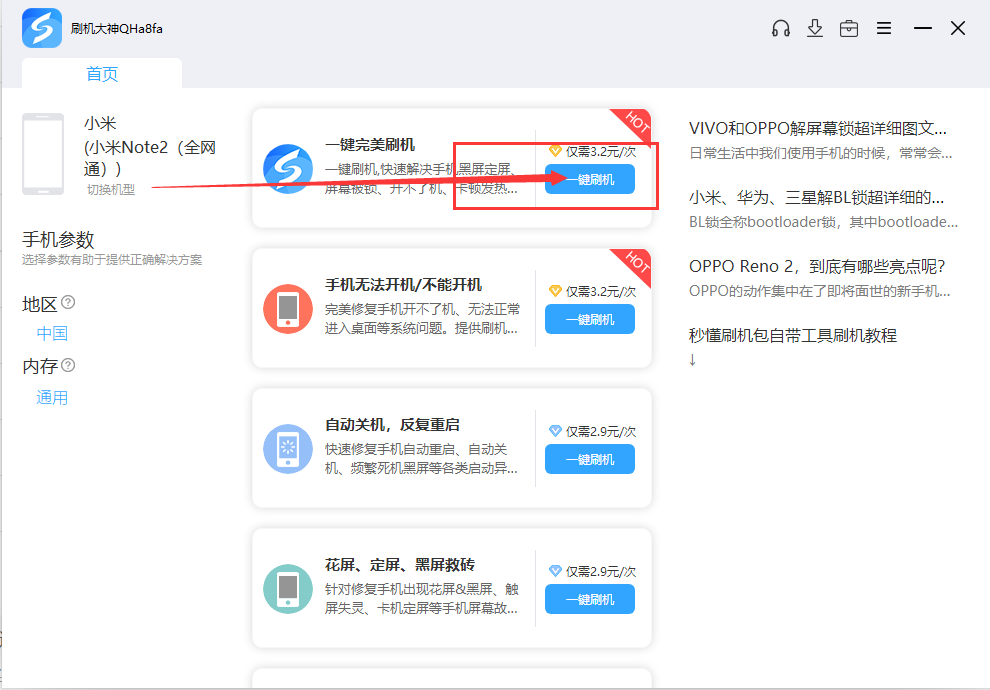
Task: Click gold diamond icon in 手机无法开机 card
Action: 555,291
